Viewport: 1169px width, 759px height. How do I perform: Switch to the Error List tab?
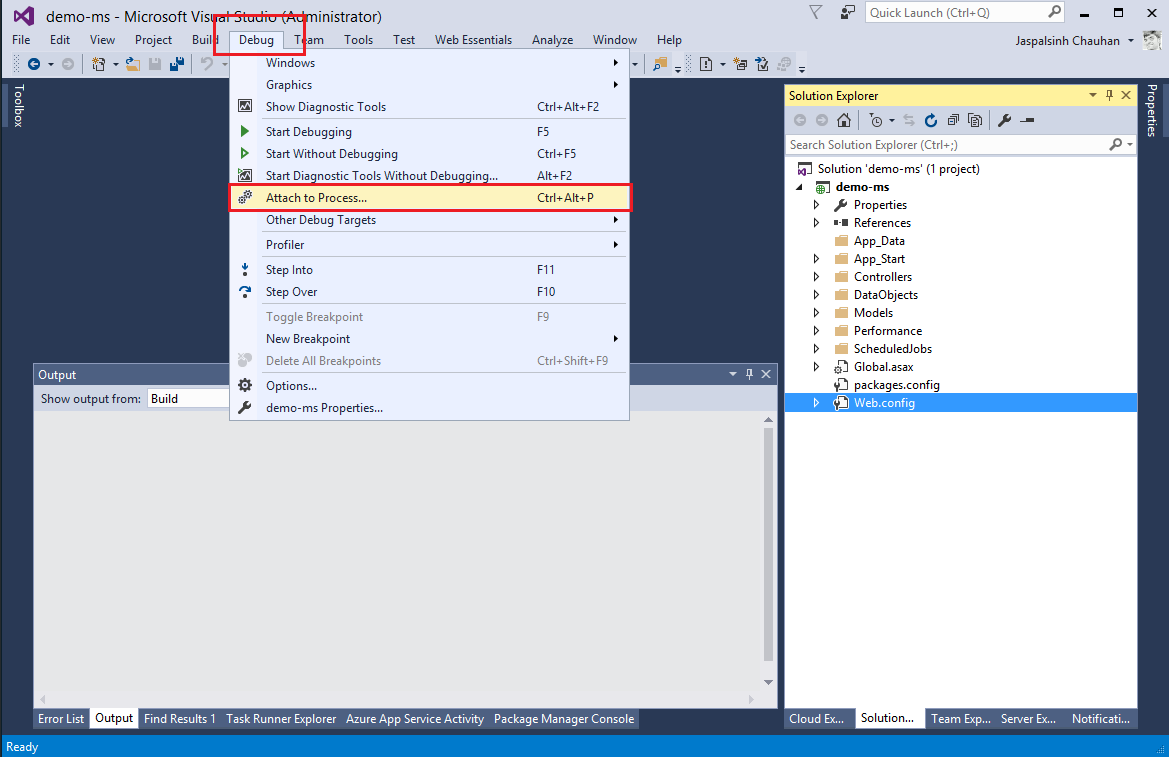coord(61,719)
